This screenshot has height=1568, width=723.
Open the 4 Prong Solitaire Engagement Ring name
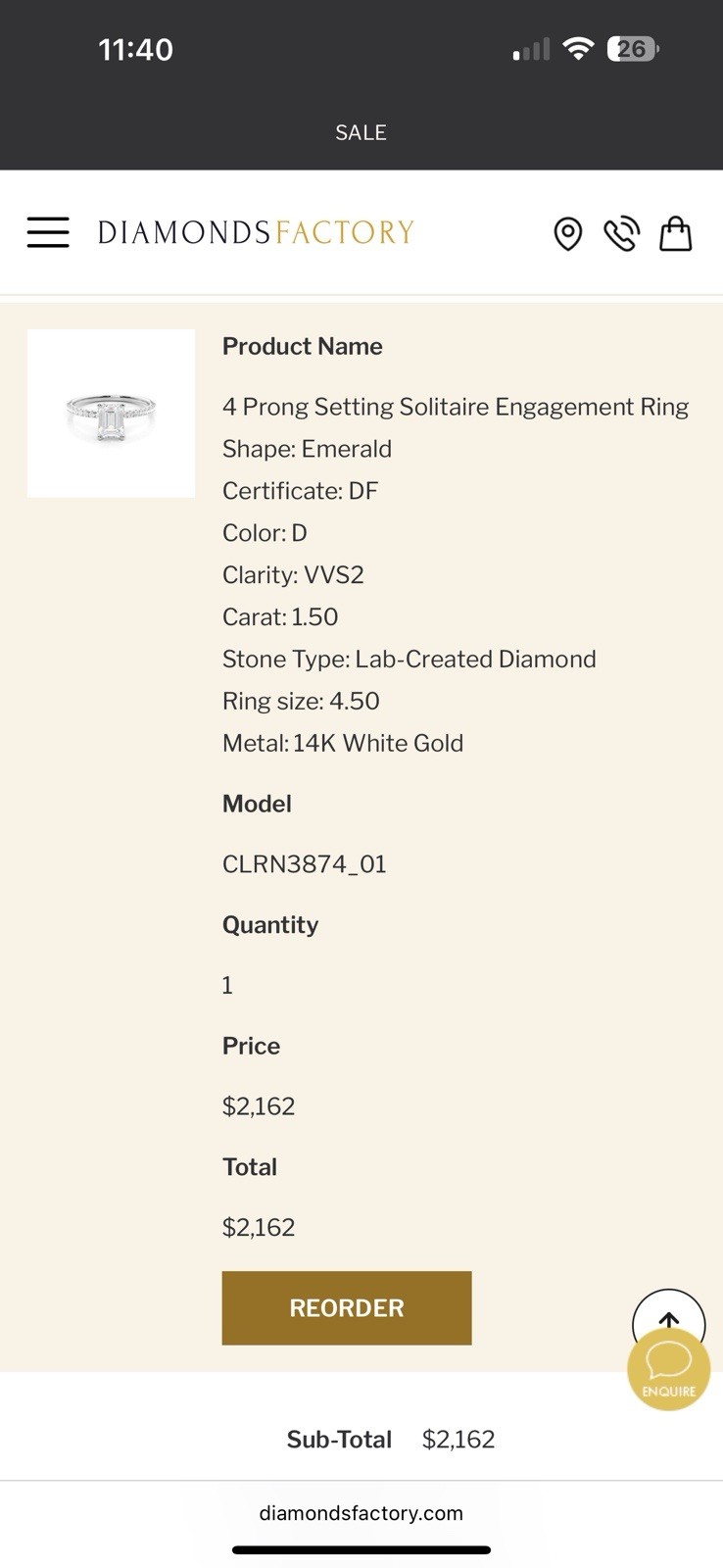(455, 406)
